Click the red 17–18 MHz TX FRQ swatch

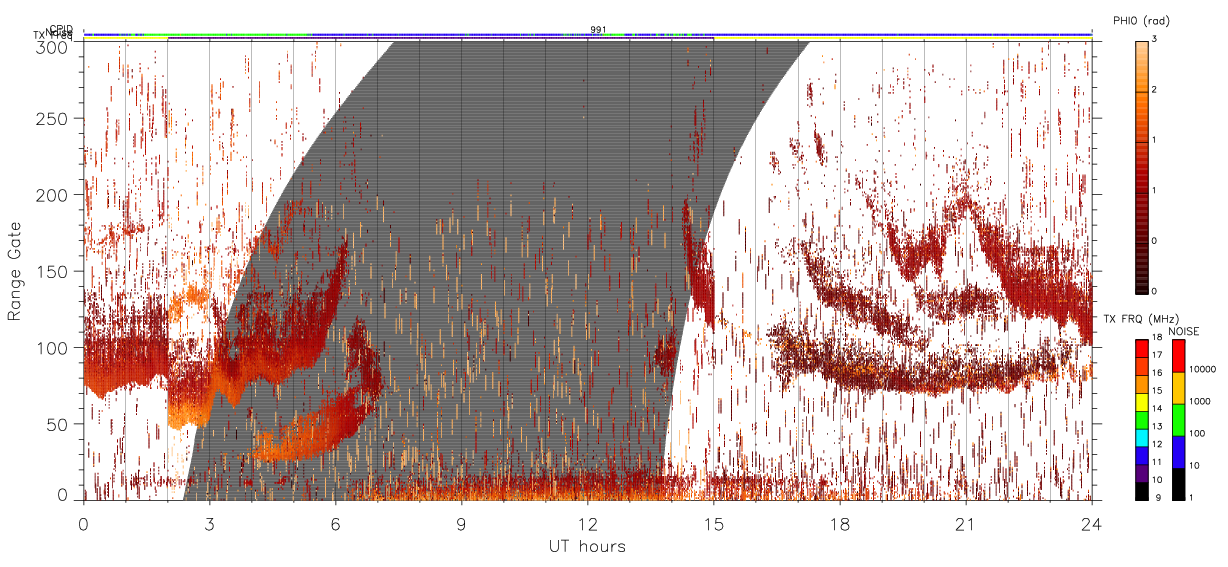(x=1141, y=349)
